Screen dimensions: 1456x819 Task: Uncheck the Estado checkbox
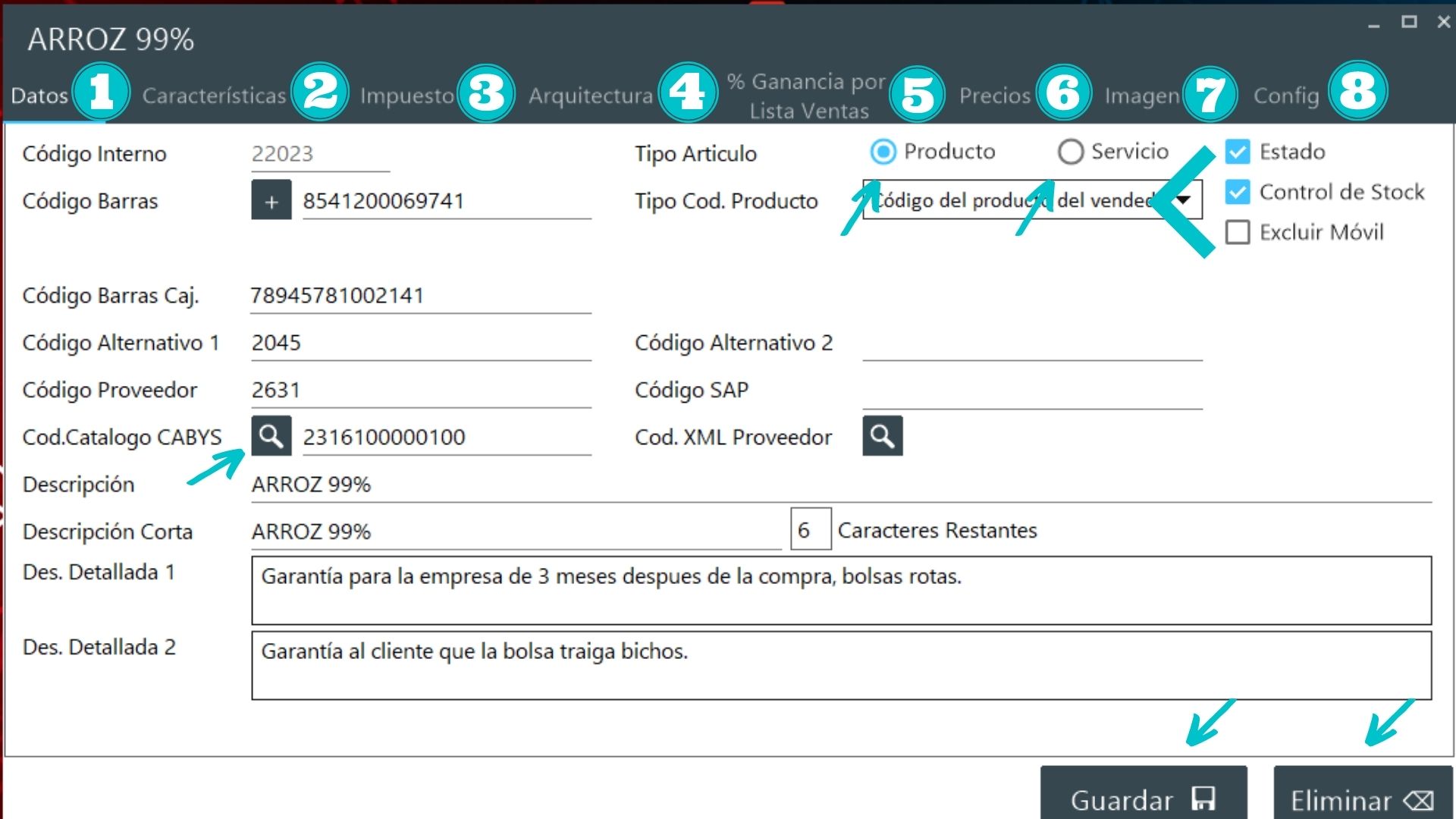pos(1238,152)
